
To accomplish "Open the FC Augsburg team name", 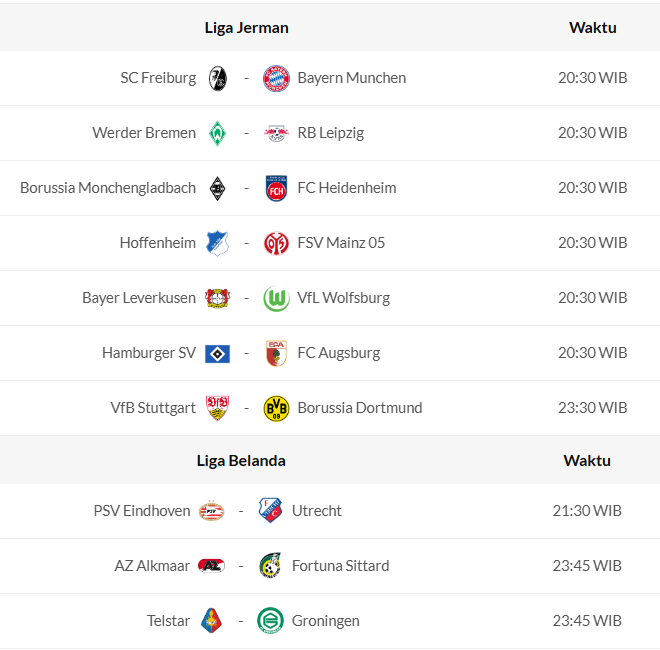I will pyautogui.click(x=339, y=353).
